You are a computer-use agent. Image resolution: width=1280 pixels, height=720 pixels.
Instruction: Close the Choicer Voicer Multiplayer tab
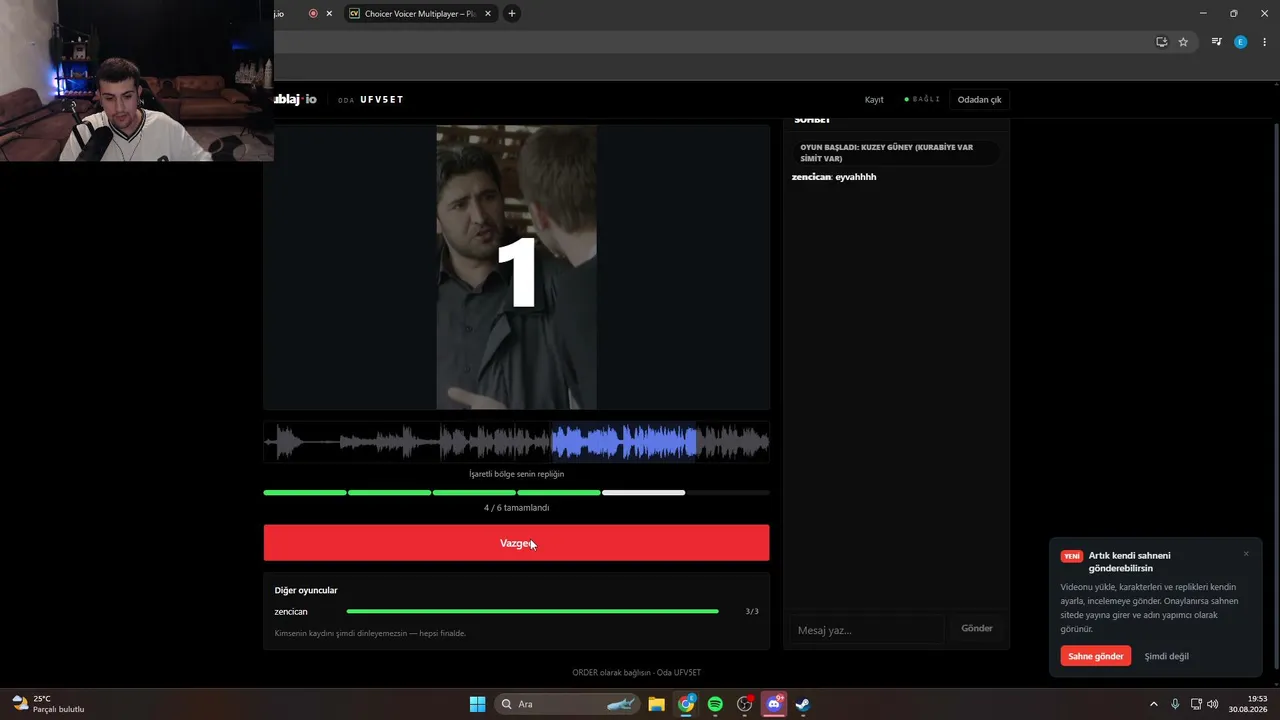pos(488,14)
